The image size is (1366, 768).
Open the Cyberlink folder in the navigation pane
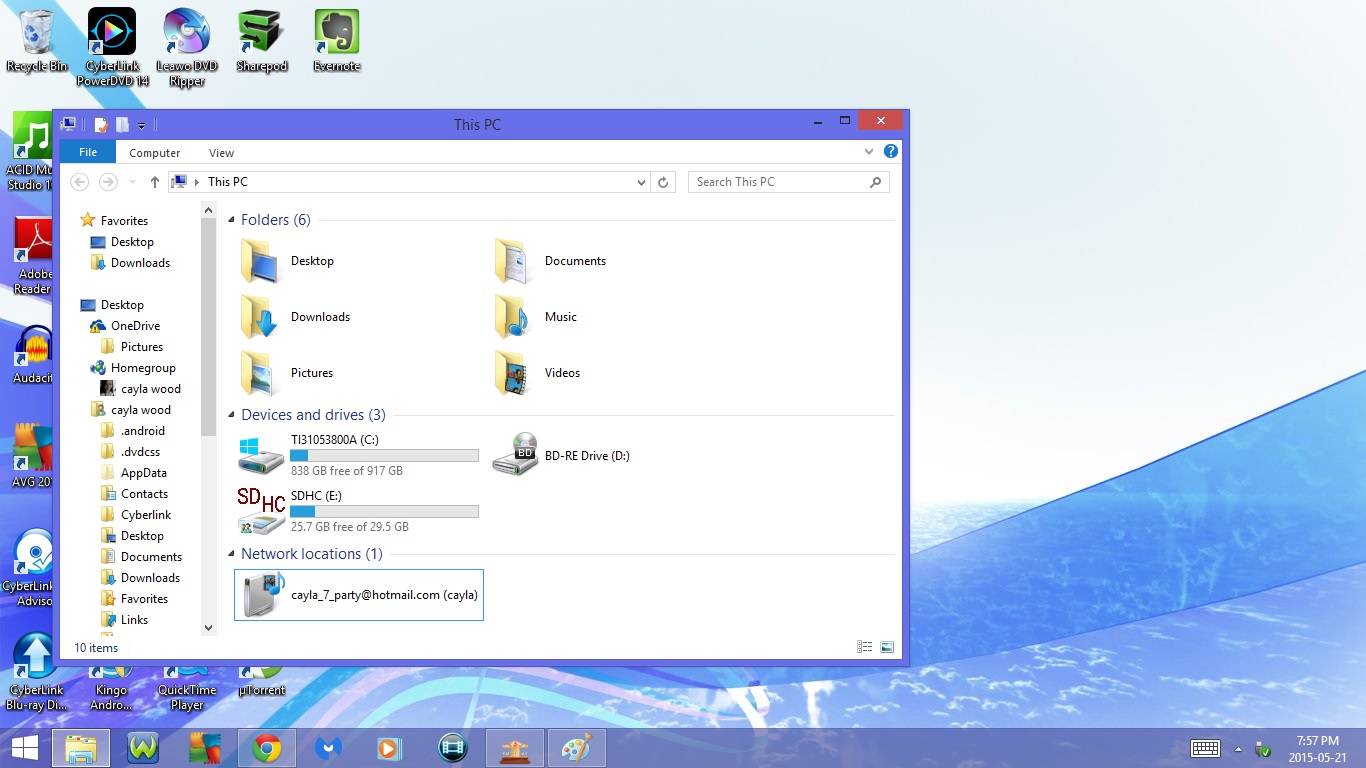136,515
